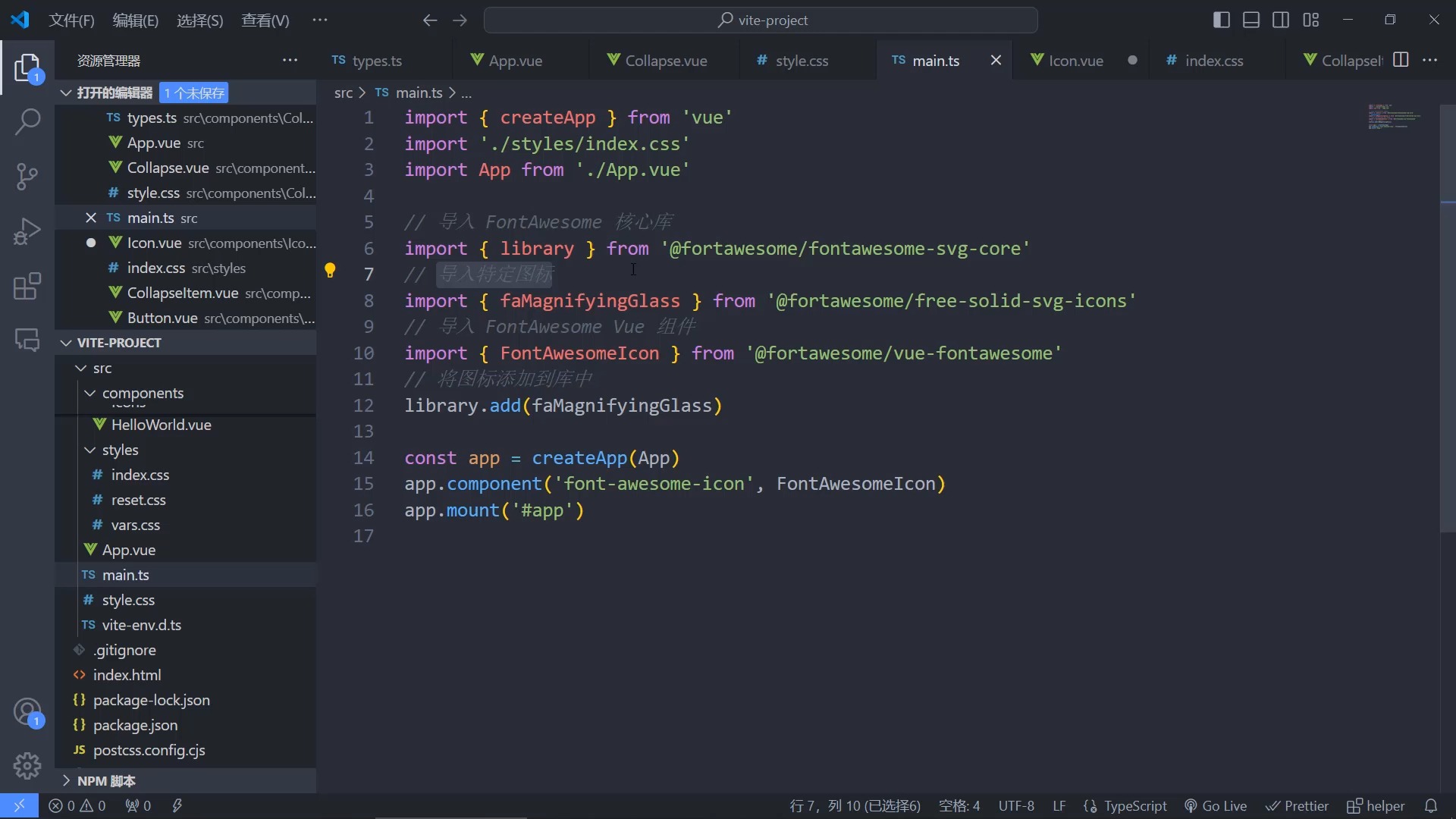Viewport: 1456px width, 819px height.
Task: Switch to the style.css tab
Action: (x=802, y=60)
